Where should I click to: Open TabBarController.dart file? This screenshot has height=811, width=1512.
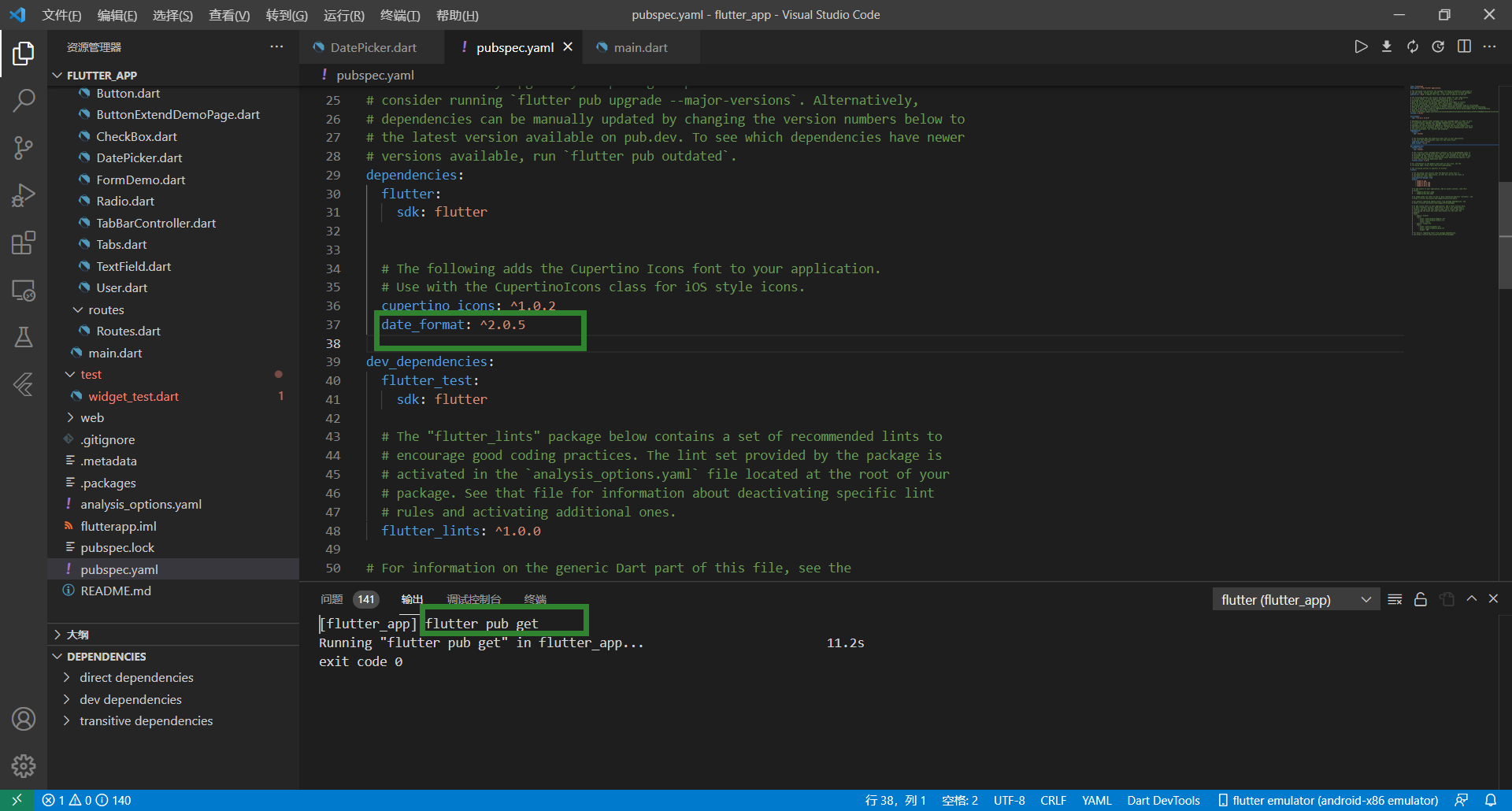[173, 223]
